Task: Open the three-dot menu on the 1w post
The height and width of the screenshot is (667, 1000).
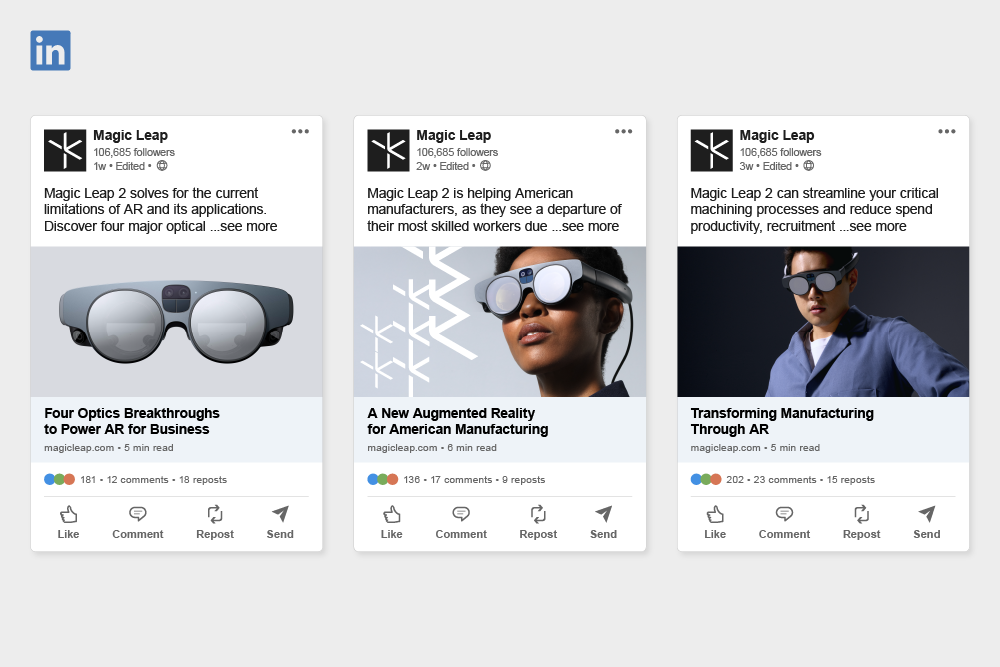Action: pos(300,131)
